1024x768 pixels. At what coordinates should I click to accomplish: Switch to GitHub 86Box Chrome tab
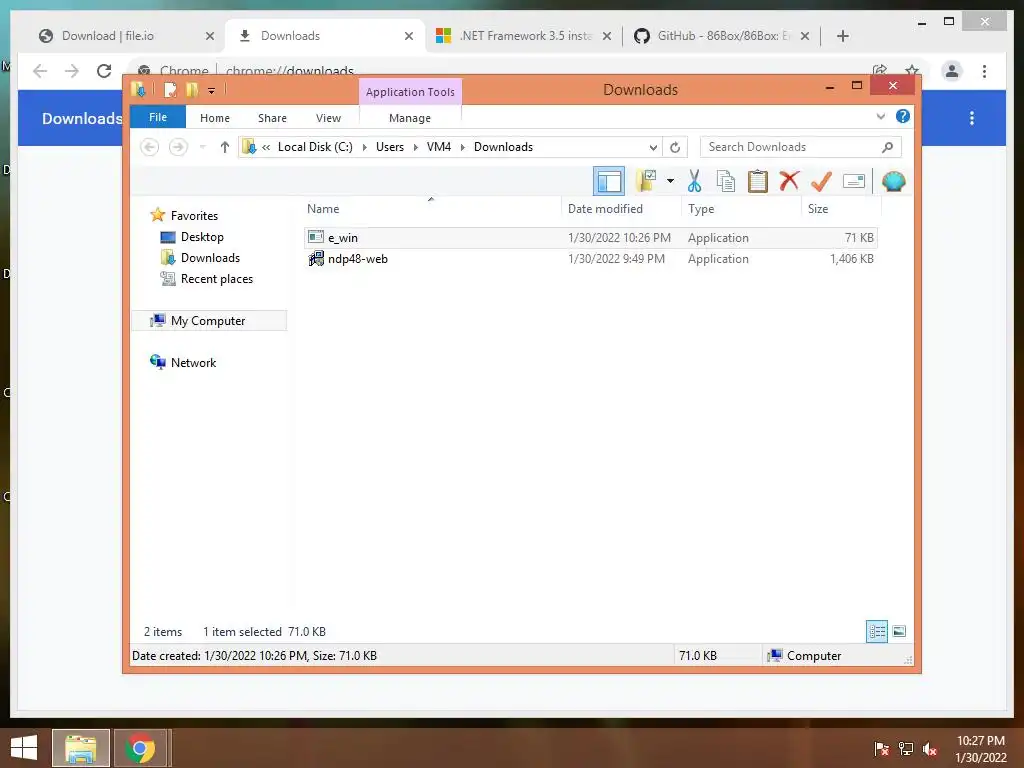722,36
